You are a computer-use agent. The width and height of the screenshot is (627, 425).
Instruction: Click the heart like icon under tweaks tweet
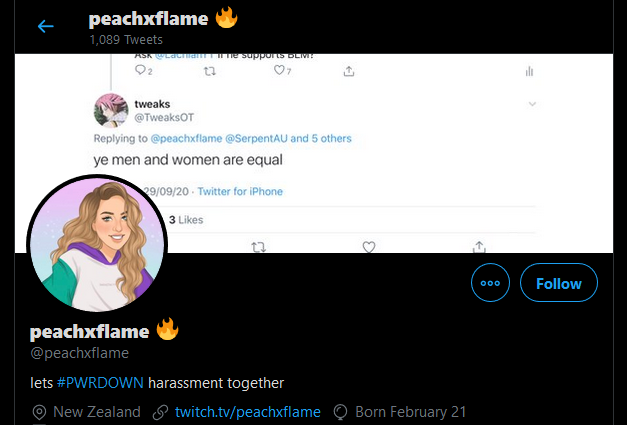[x=369, y=246]
